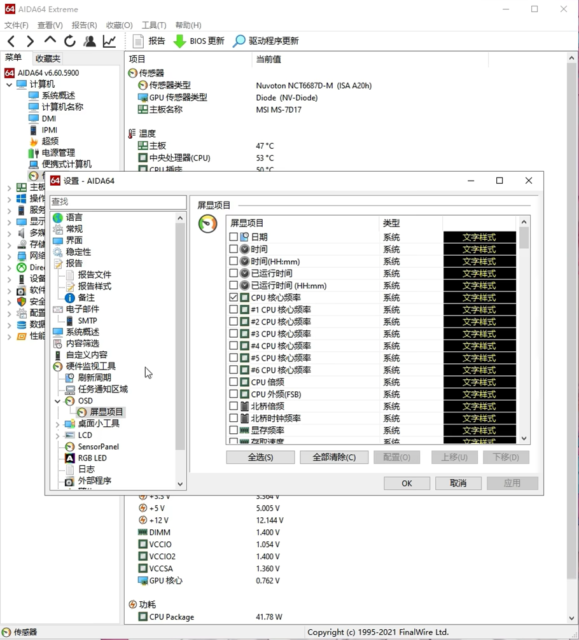Screen dimensions: 579x640
Task: Expand the DirectX node arrow
Action: pyautogui.click(x=9, y=268)
